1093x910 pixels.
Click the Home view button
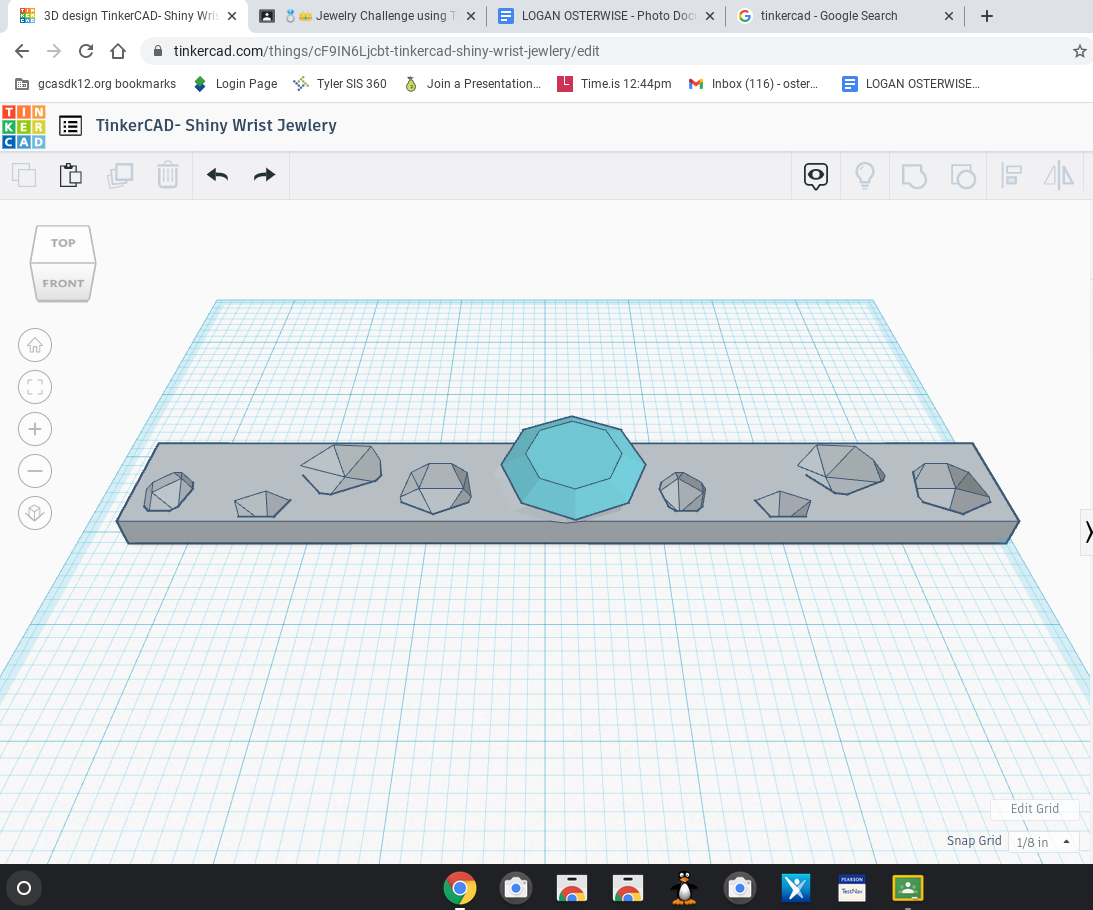(x=35, y=345)
